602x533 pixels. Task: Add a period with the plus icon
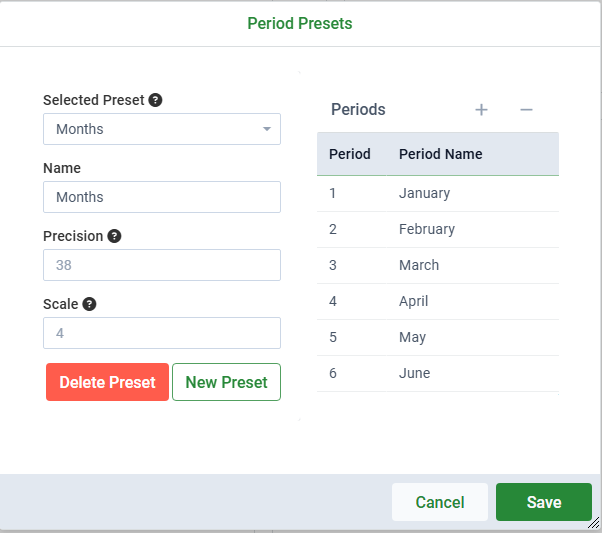481,110
